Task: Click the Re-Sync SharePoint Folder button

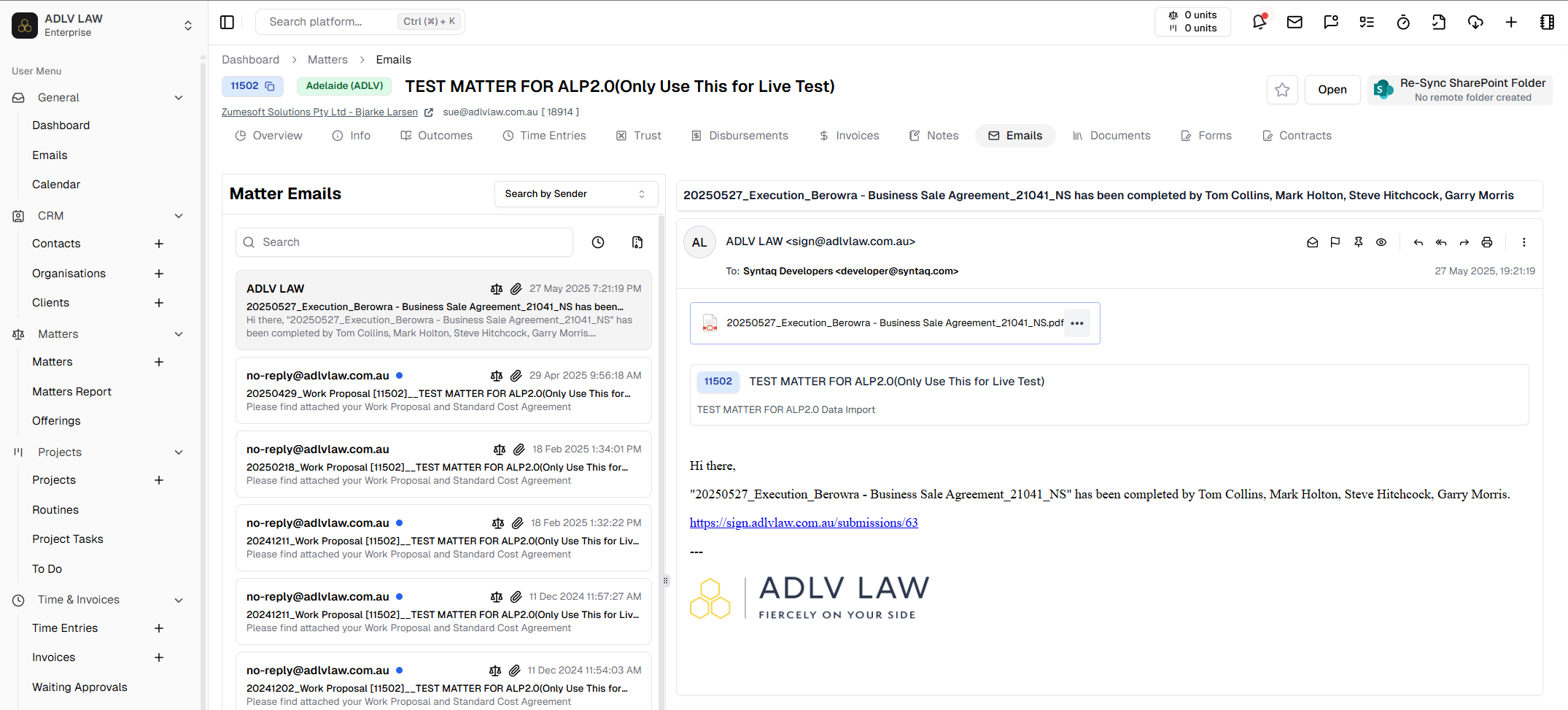Action: click(x=1460, y=90)
